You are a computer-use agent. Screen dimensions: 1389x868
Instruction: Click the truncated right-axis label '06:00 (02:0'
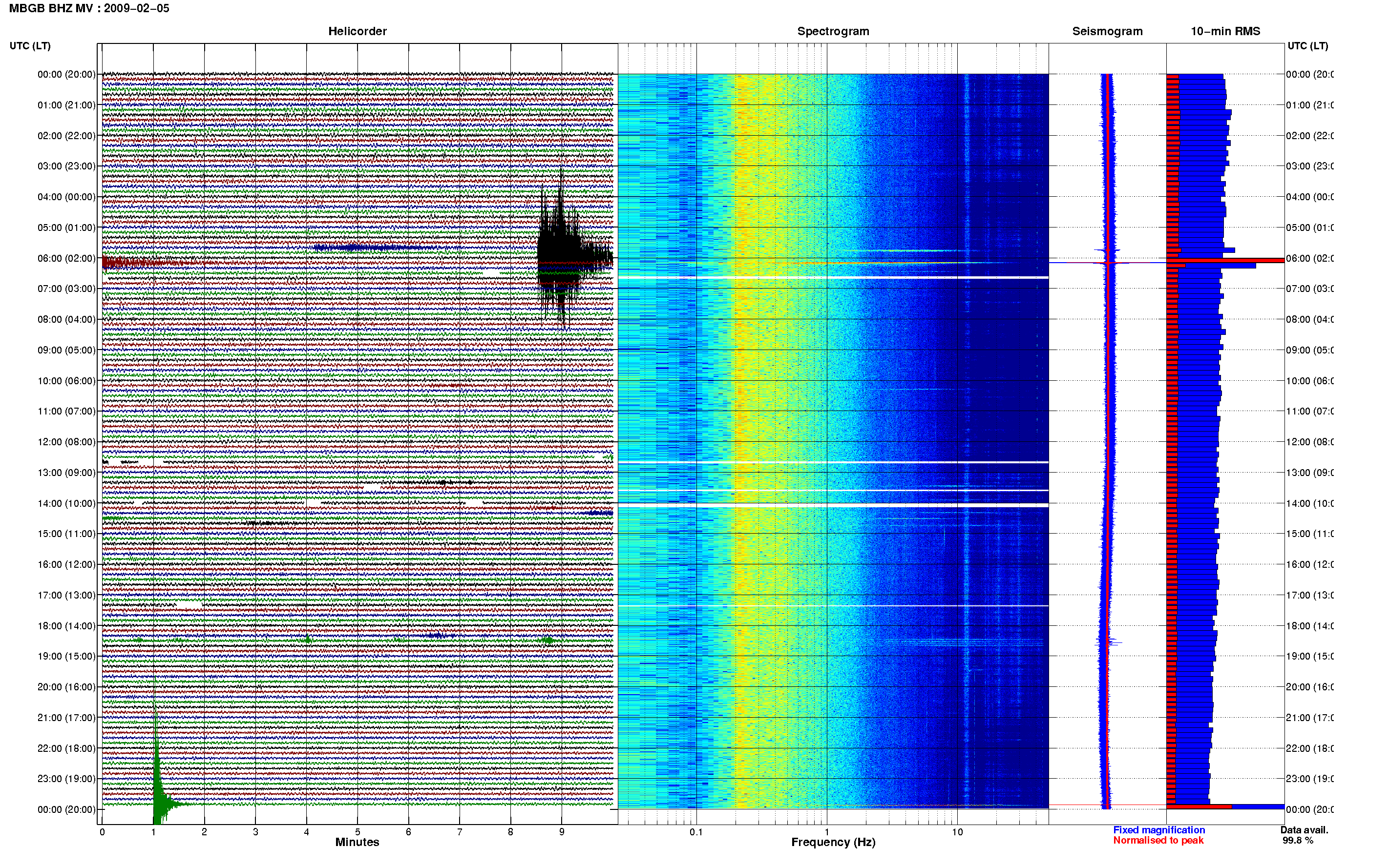tap(1310, 258)
